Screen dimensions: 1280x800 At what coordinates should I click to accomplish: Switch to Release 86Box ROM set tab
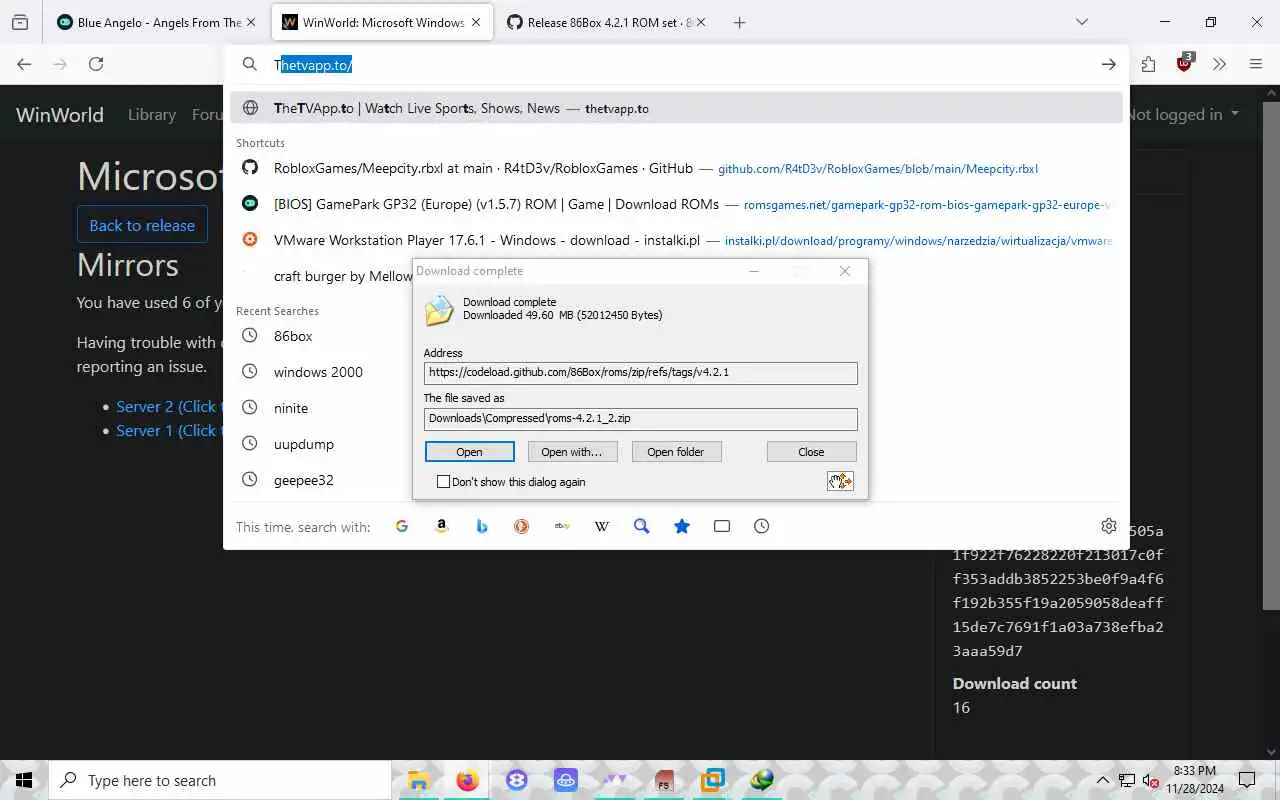point(607,22)
